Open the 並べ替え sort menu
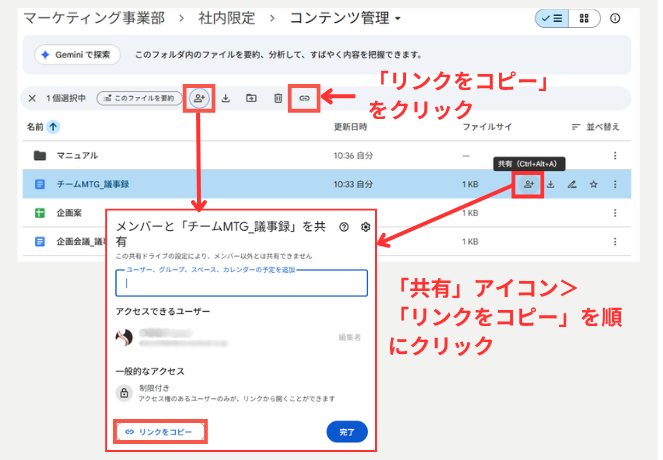663x460 pixels. 595,127
